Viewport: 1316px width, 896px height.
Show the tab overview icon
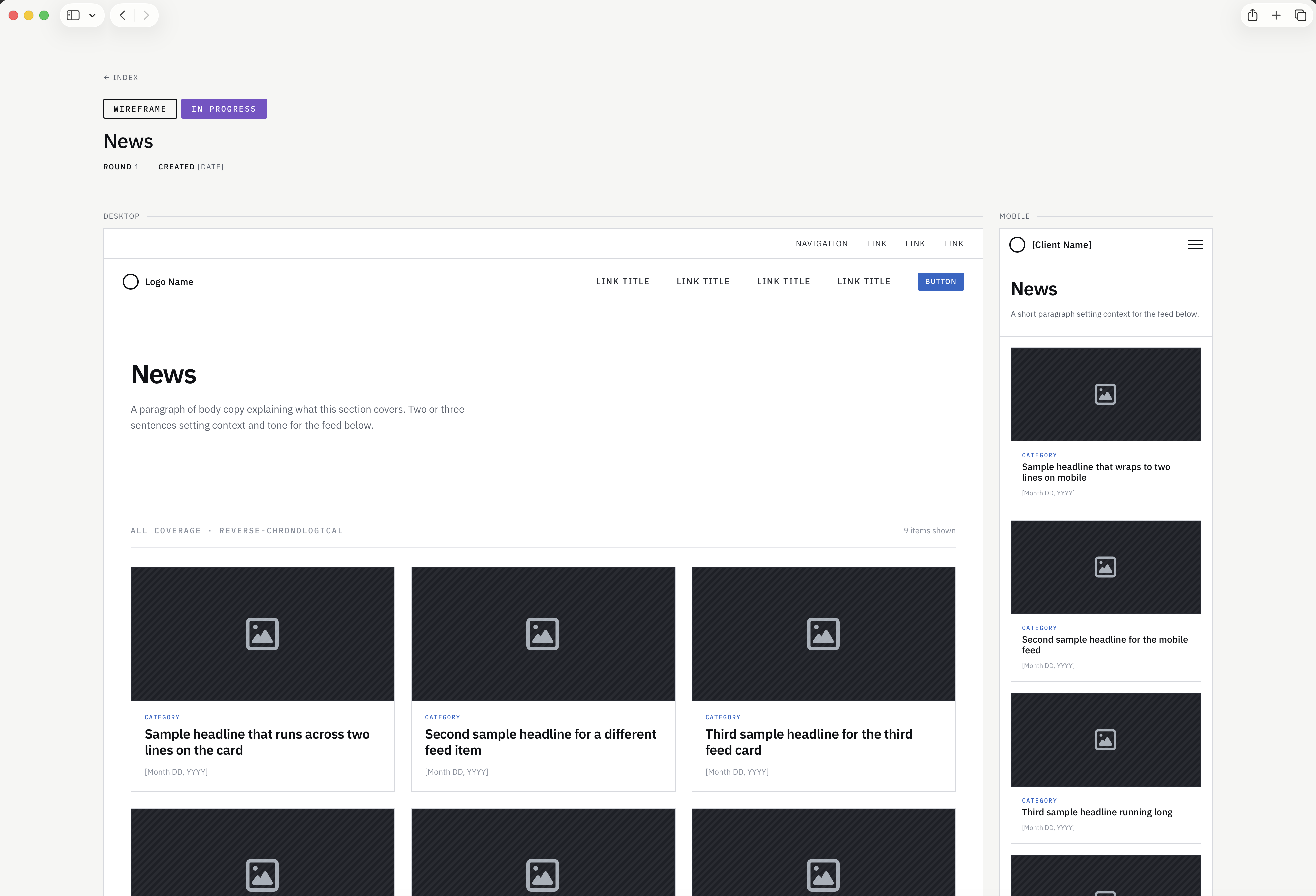[1300, 15]
